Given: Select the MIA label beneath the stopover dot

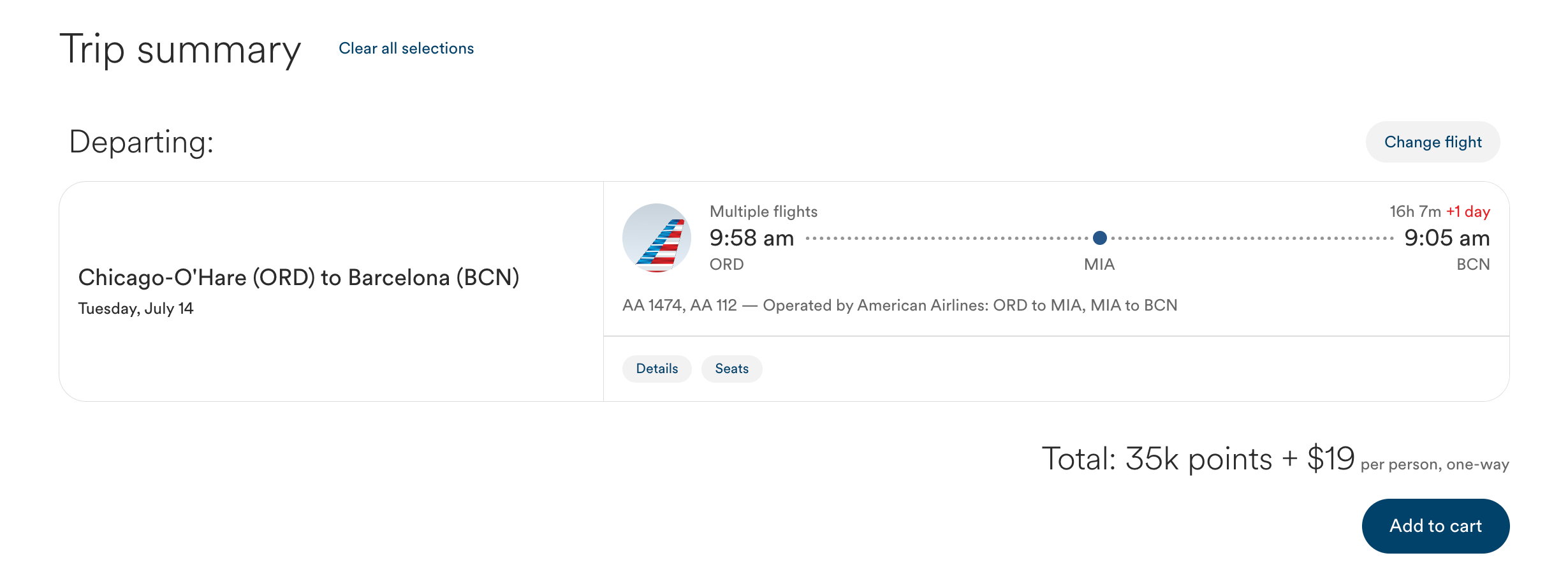Looking at the screenshot, I should [x=1097, y=263].
